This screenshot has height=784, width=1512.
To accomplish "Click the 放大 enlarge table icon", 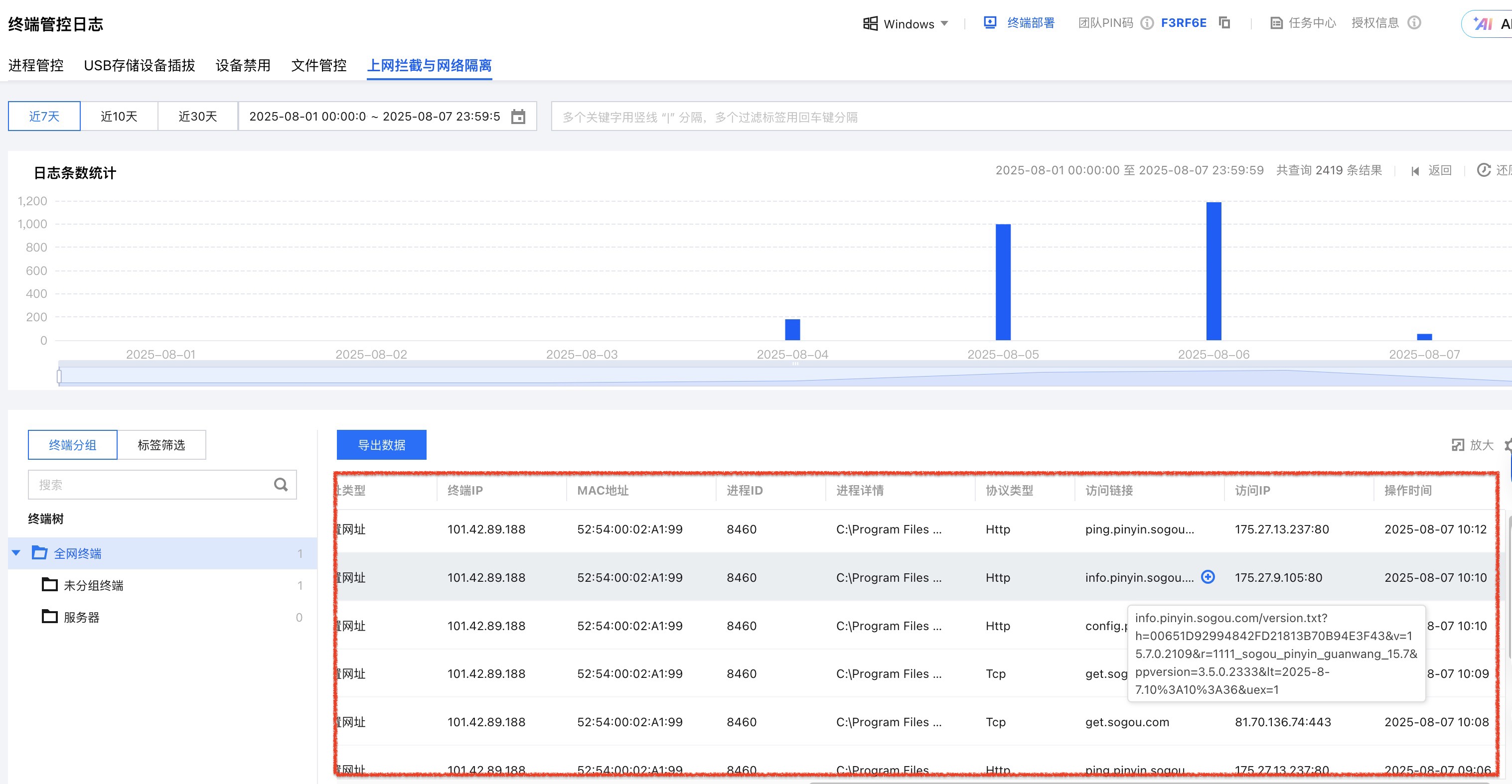I will [x=1458, y=445].
